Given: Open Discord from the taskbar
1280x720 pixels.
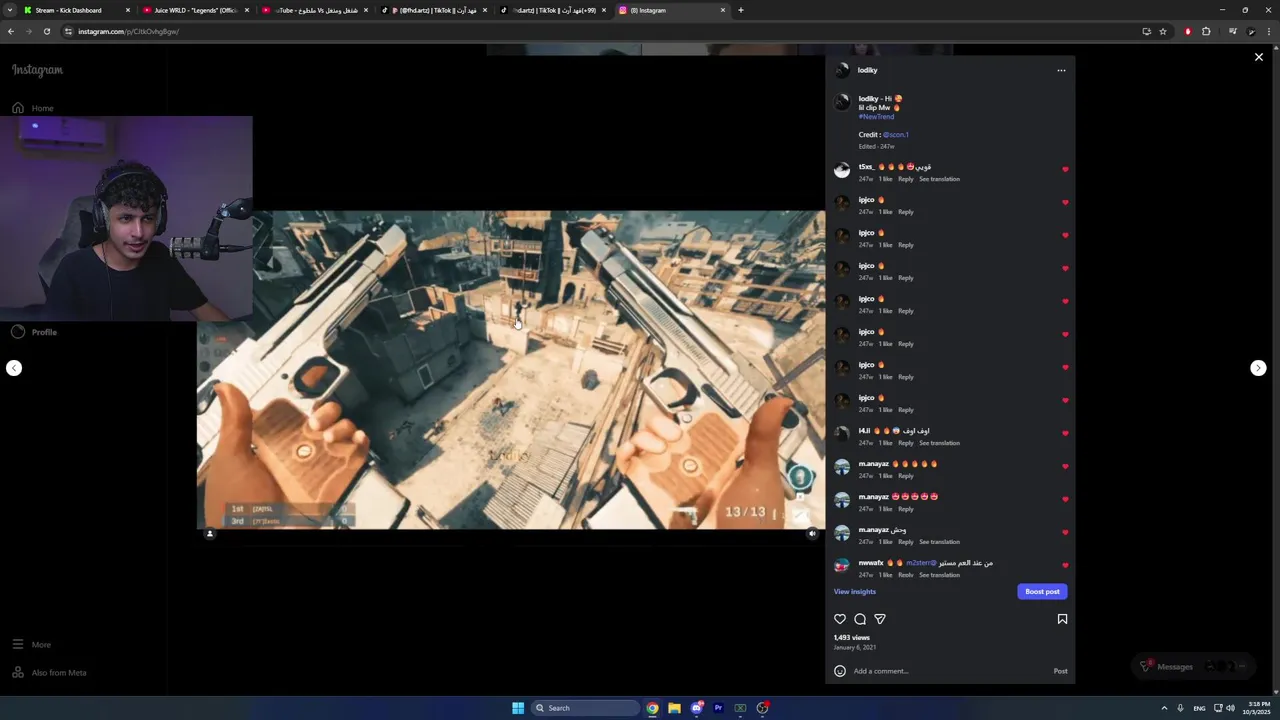Looking at the screenshot, I should [x=696, y=708].
